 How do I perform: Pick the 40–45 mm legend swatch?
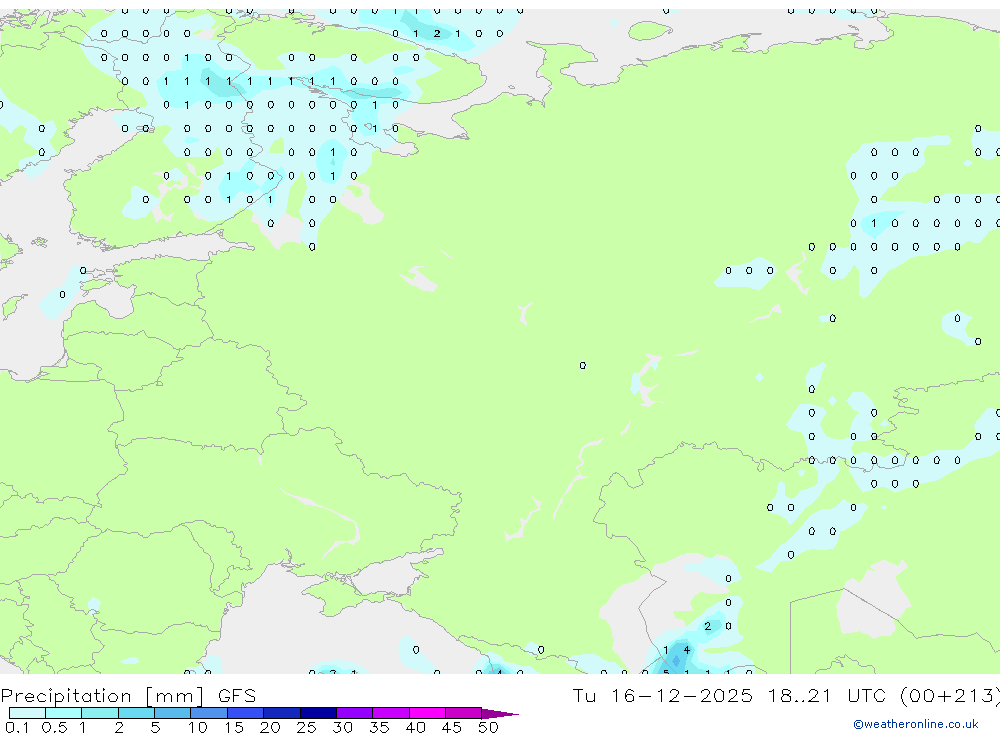427,713
